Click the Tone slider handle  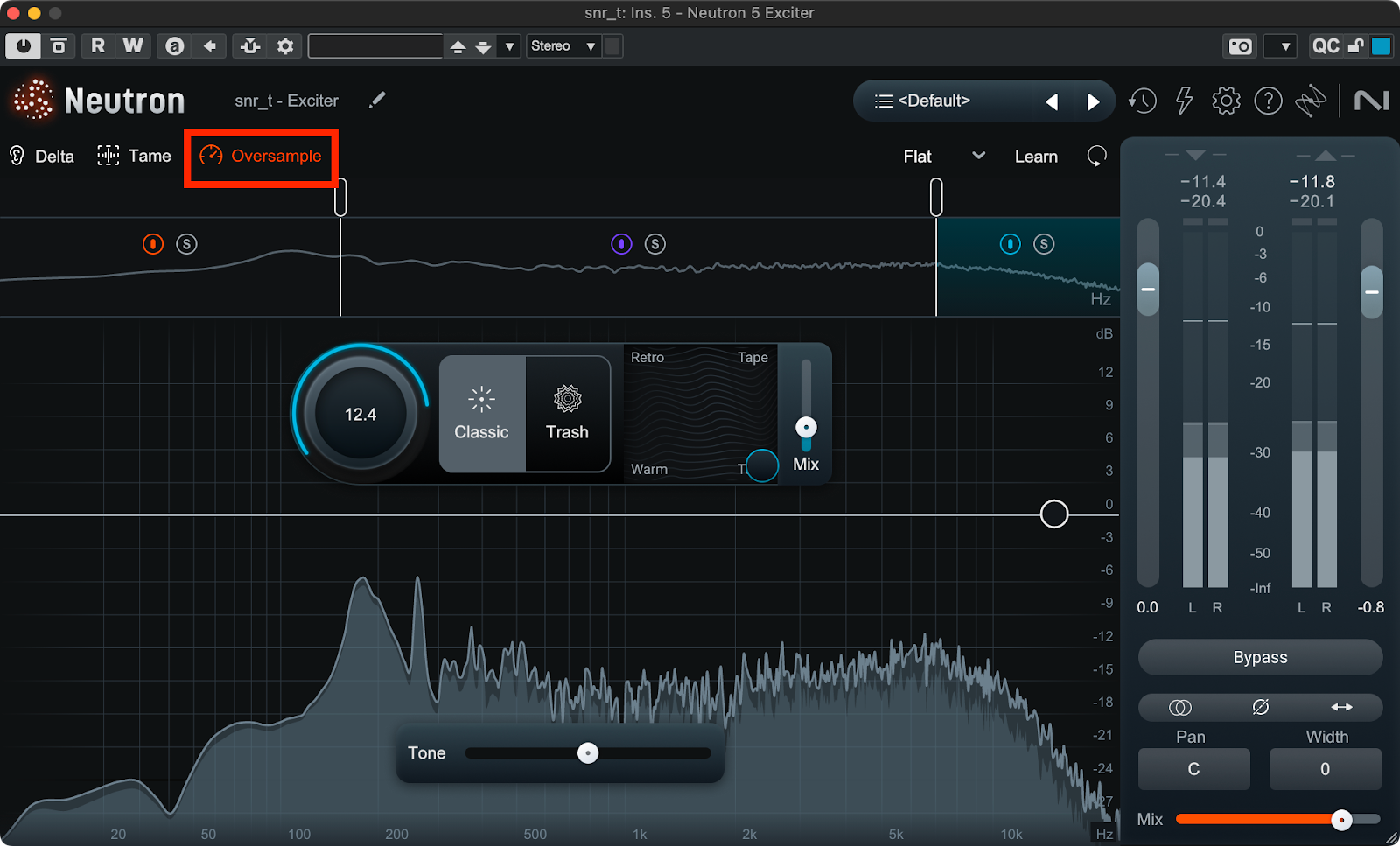[x=588, y=753]
